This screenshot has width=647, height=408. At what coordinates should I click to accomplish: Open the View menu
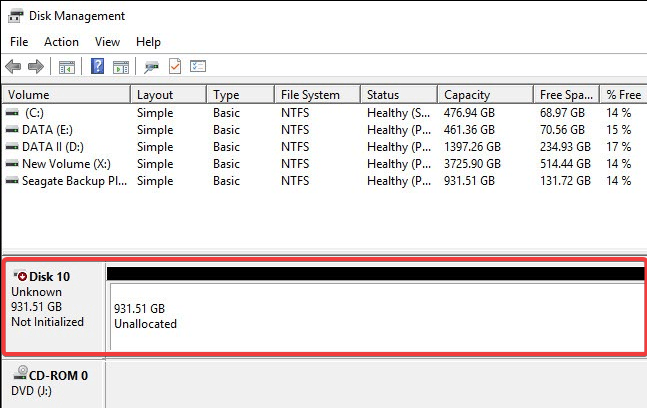(x=107, y=42)
